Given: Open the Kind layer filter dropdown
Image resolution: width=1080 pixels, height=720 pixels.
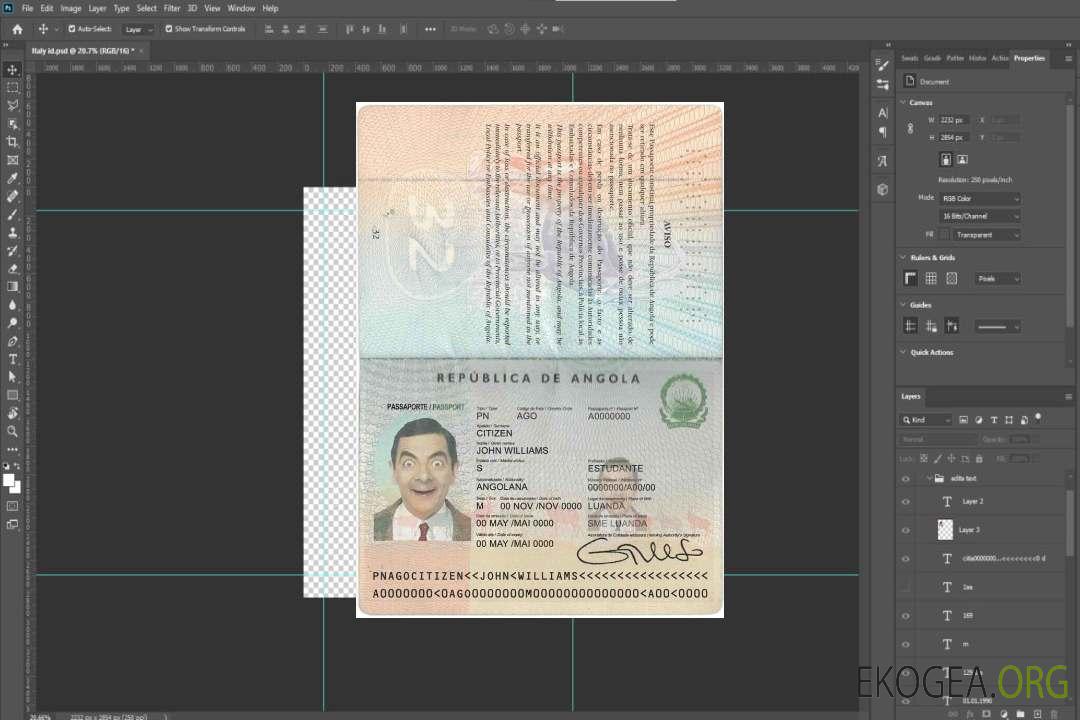Looking at the screenshot, I should pyautogui.click(x=926, y=420).
